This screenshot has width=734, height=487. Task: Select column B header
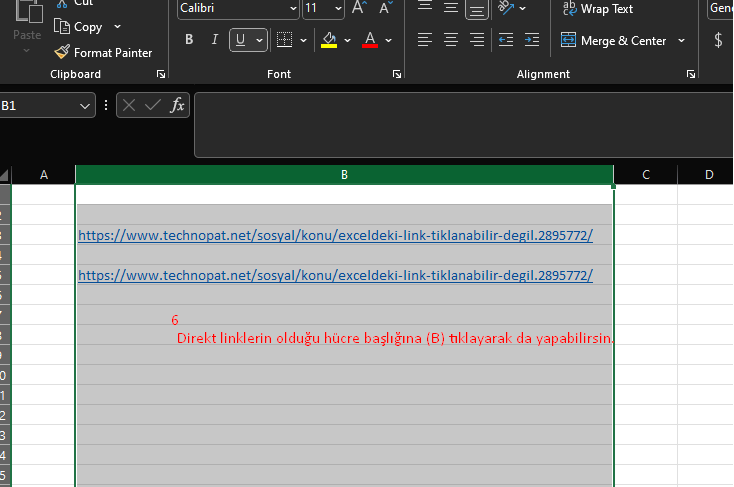point(344,175)
